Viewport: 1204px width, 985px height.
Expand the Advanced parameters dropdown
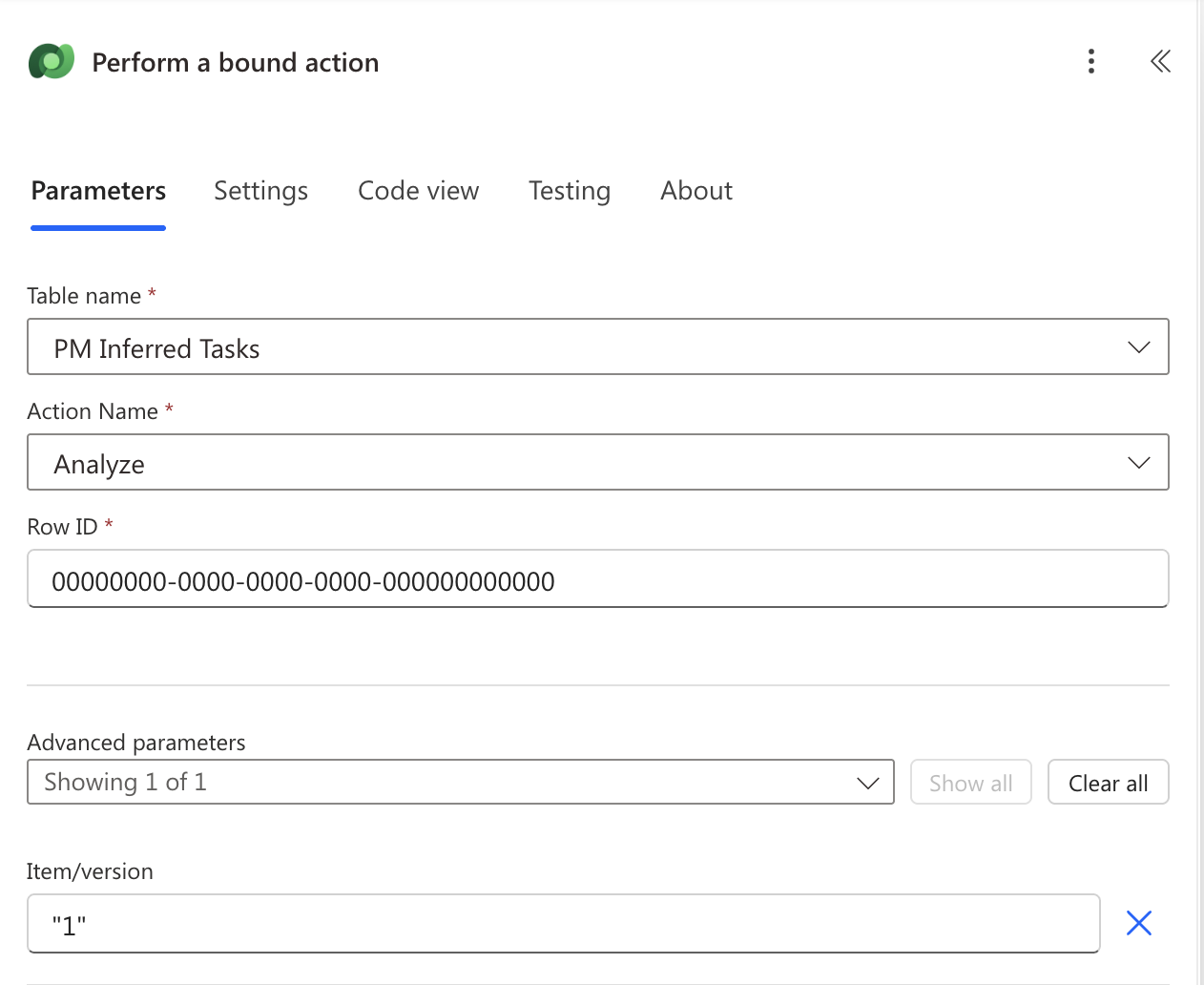(x=867, y=782)
